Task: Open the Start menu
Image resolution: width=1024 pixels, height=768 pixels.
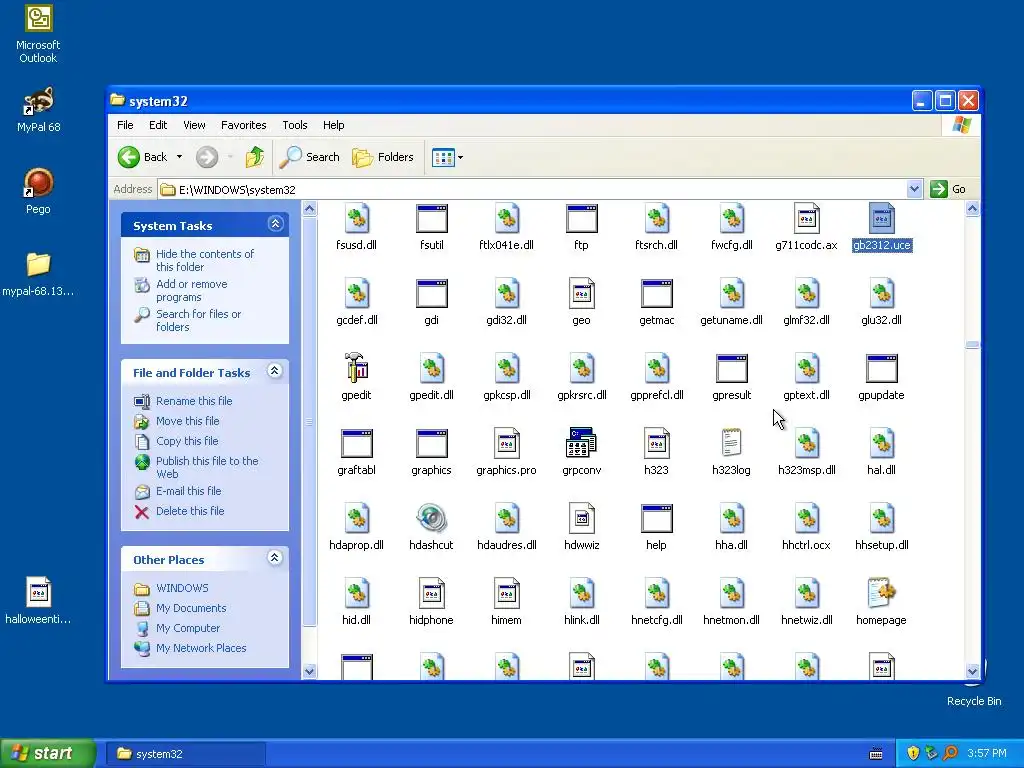Action: coord(48,753)
